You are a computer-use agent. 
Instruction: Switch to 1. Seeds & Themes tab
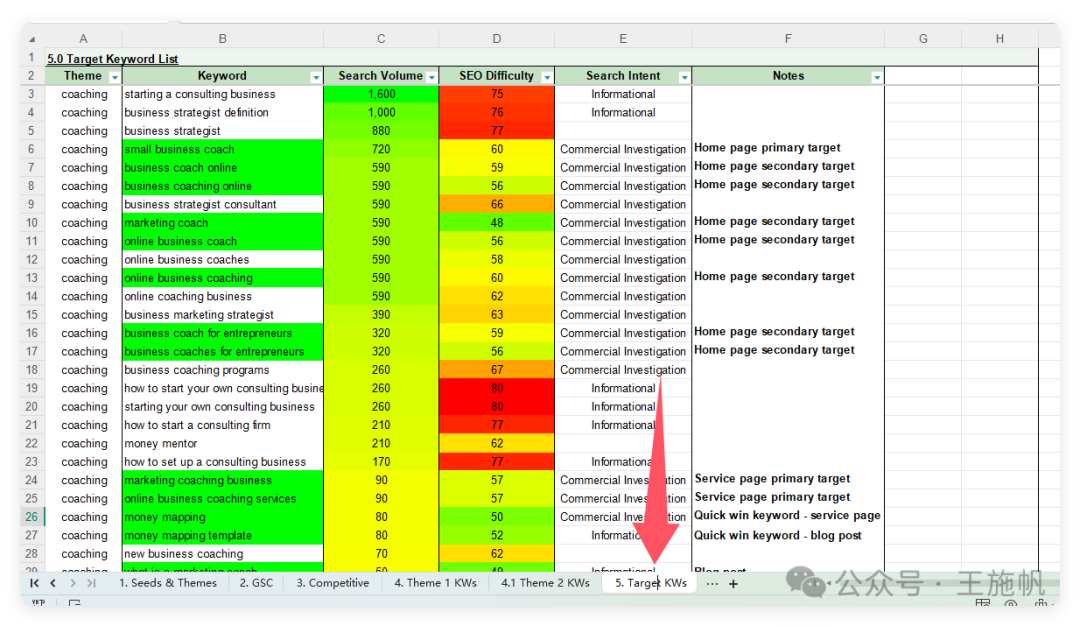167,583
